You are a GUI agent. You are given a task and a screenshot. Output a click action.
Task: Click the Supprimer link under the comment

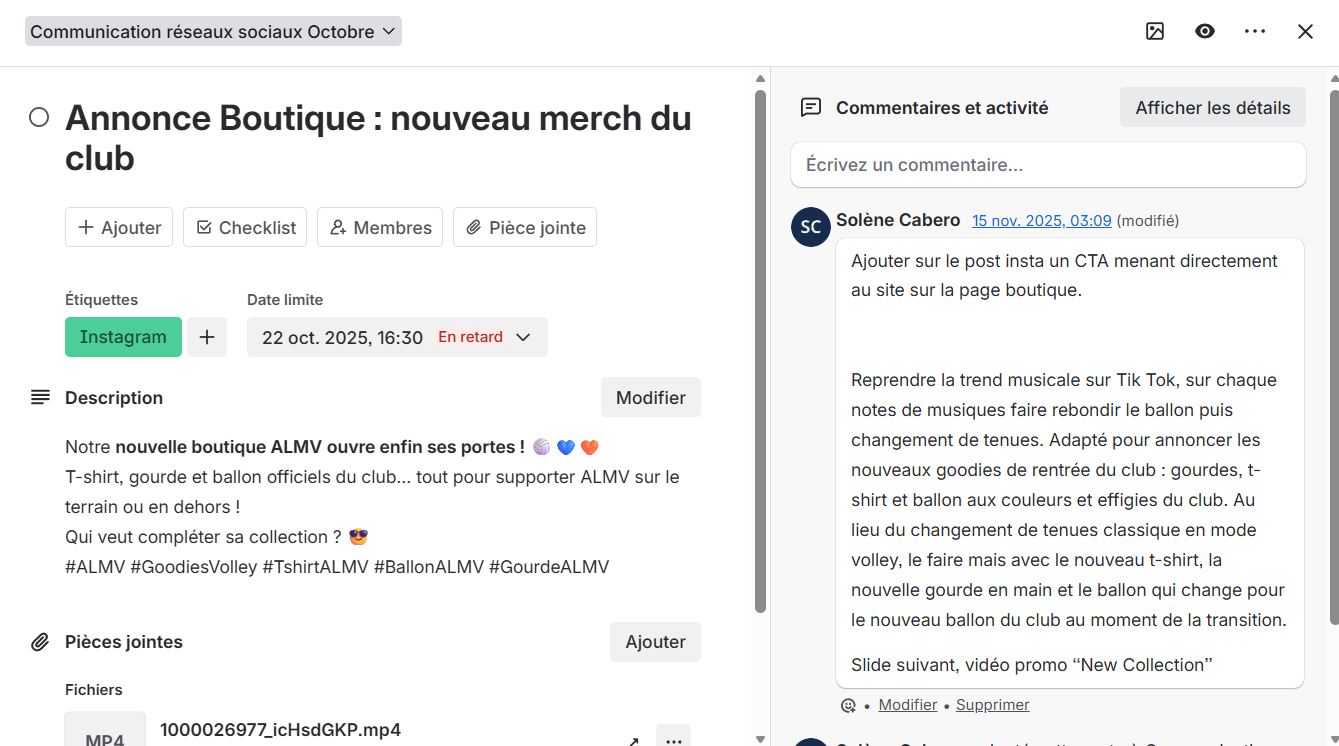click(x=992, y=705)
